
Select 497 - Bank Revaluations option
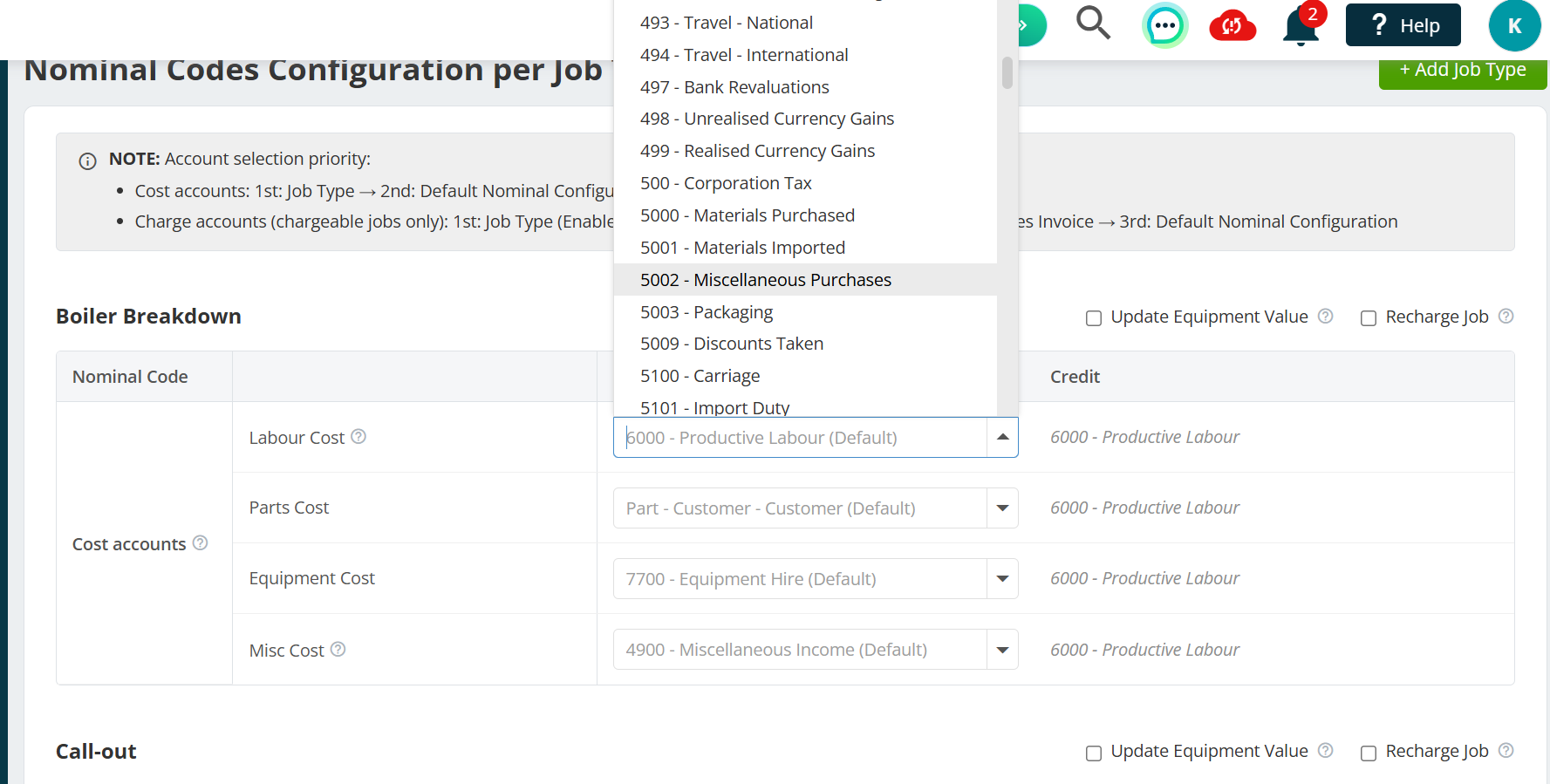point(805,87)
